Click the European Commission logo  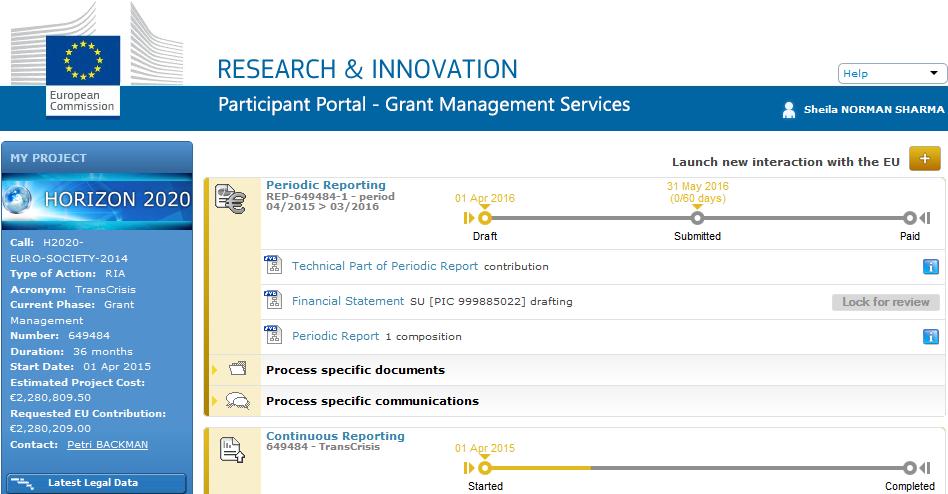pyautogui.click(x=97, y=60)
